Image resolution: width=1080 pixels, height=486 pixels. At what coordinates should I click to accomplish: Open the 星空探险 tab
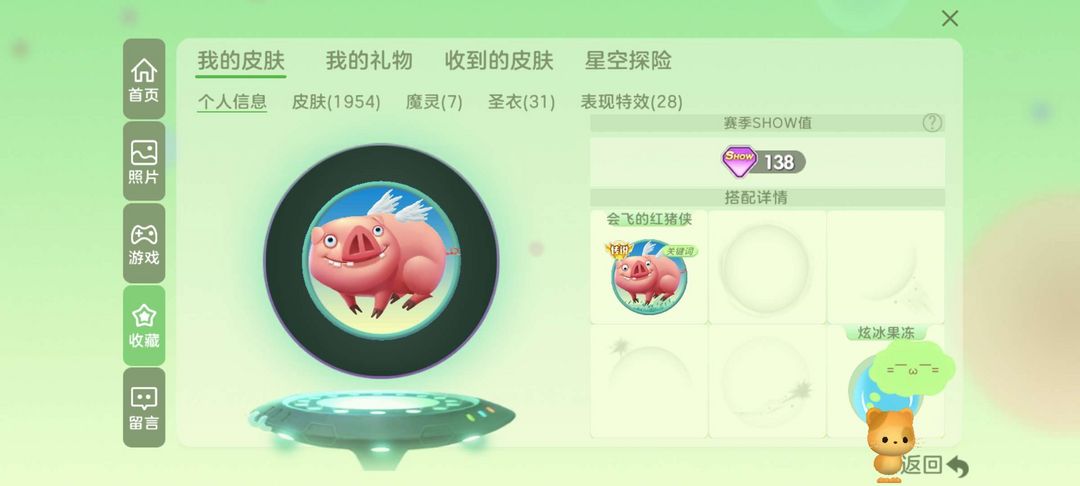628,61
